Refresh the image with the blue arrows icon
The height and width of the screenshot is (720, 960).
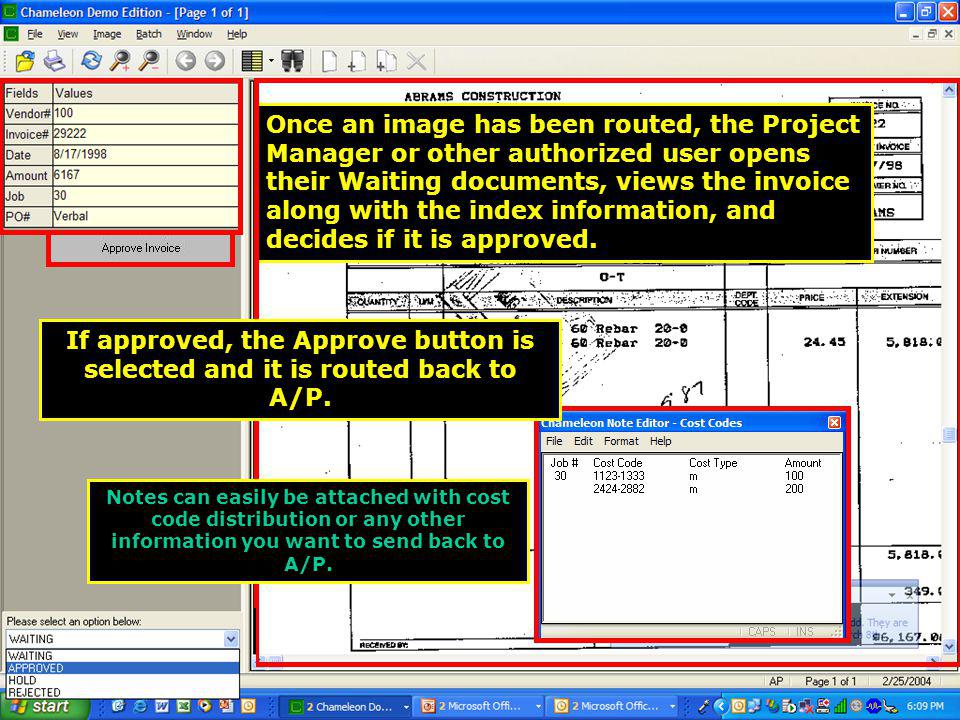click(x=92, y=61)
